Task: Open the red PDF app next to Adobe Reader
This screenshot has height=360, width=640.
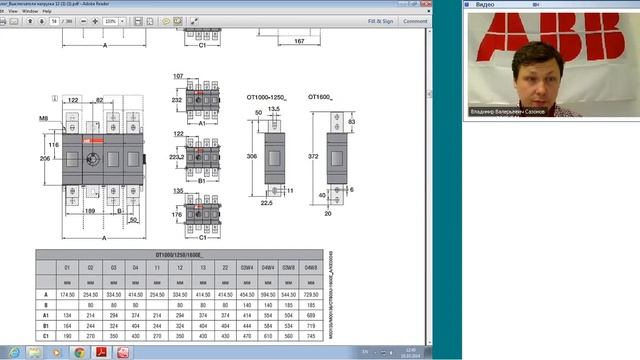Action: 123,352
